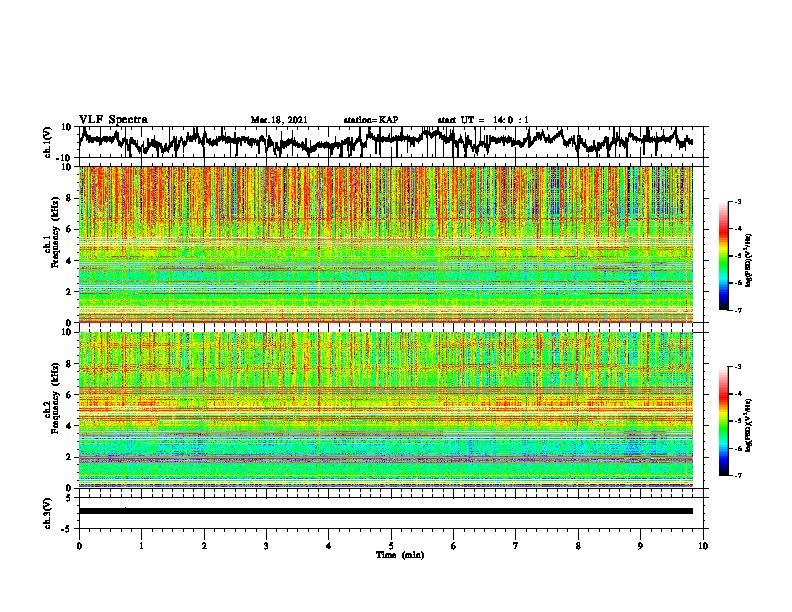This screenshot has width=792, height=612.
Task: Click time axis tick label '3'
Action: coord(266,546)
